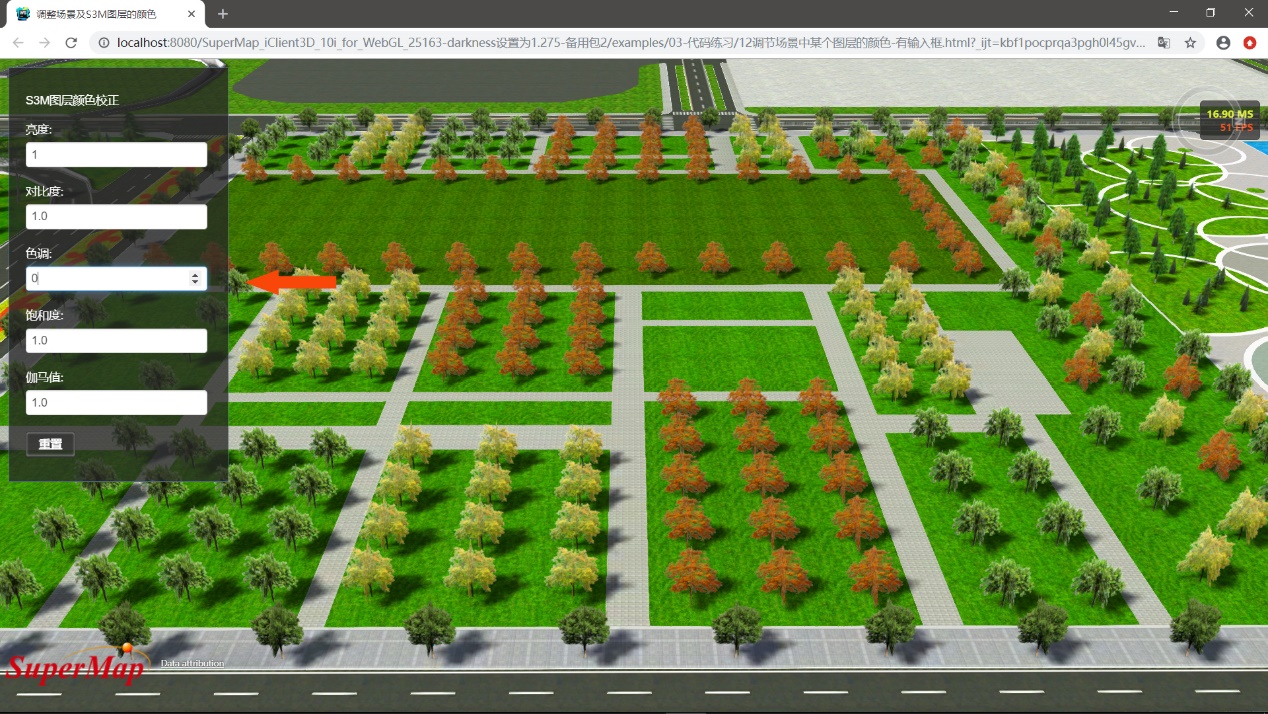Focus the 对比度 input field
The height and width of the screenshot is (714, 1268).
116,217
